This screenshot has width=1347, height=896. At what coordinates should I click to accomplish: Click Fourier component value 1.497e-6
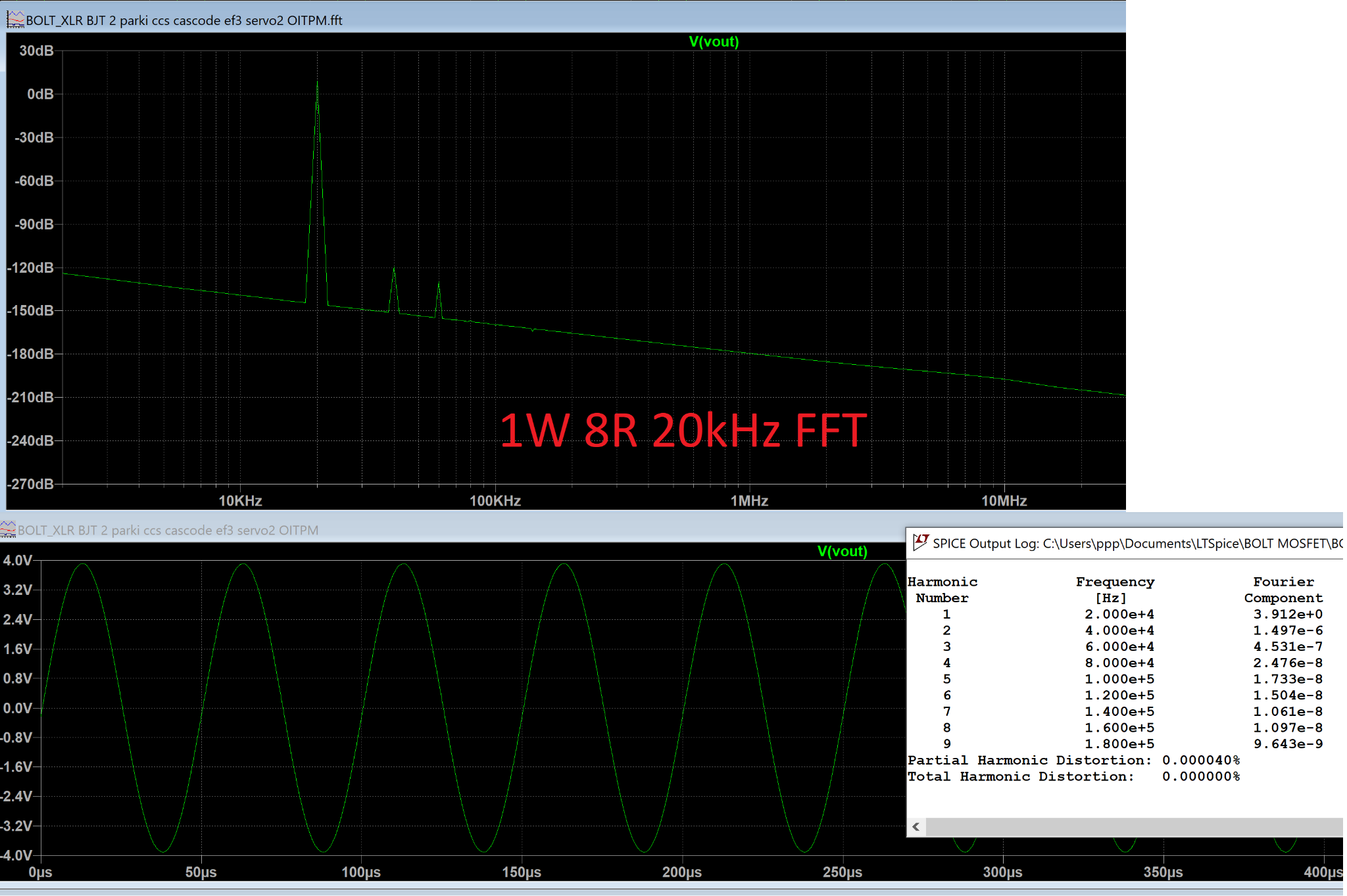click(1288, 630)
